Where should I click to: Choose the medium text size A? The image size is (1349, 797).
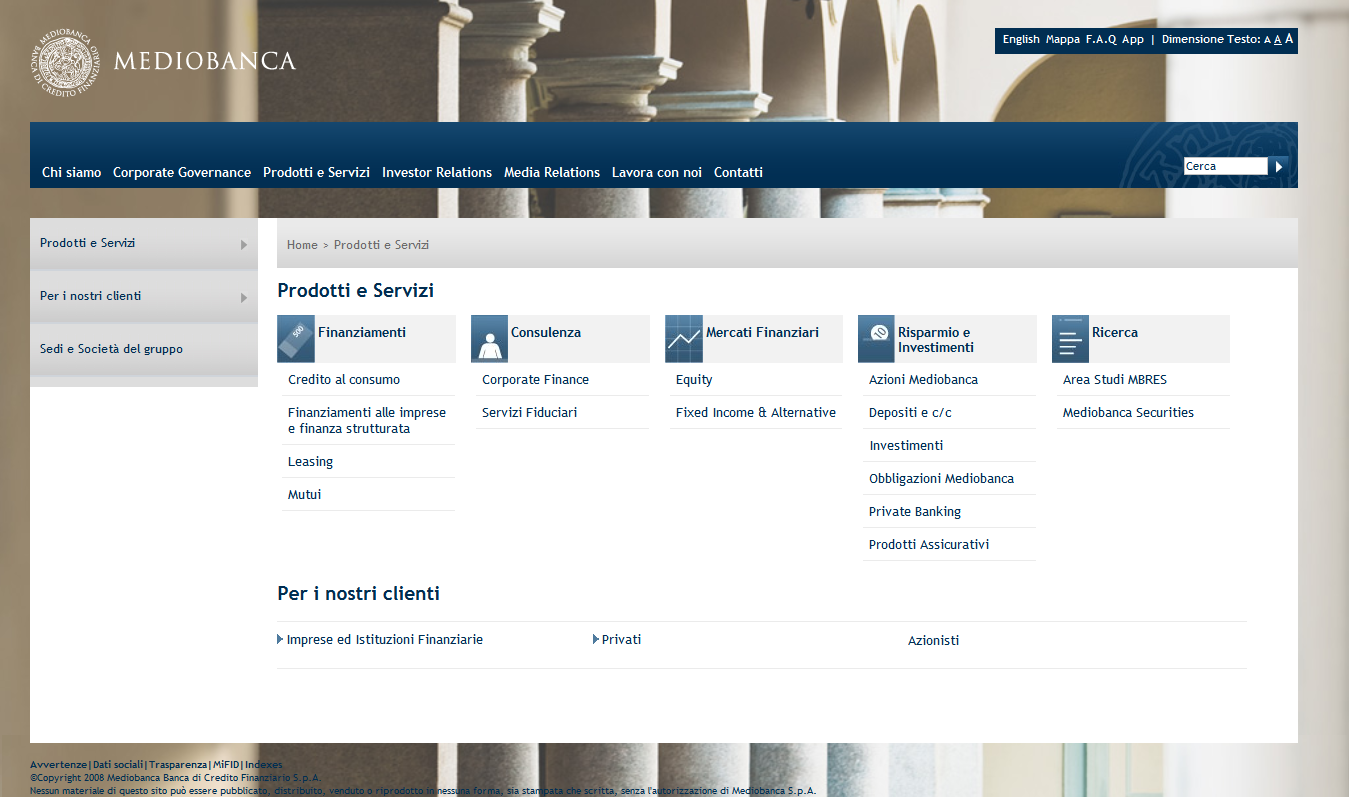click(x=1278, y=40)
